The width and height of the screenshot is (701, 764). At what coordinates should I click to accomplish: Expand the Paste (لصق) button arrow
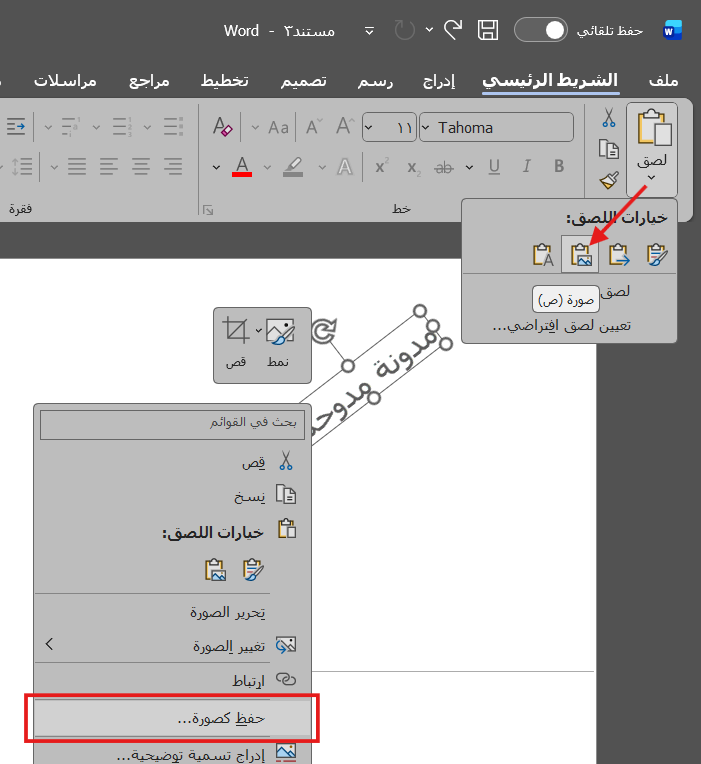coord(651,178)
